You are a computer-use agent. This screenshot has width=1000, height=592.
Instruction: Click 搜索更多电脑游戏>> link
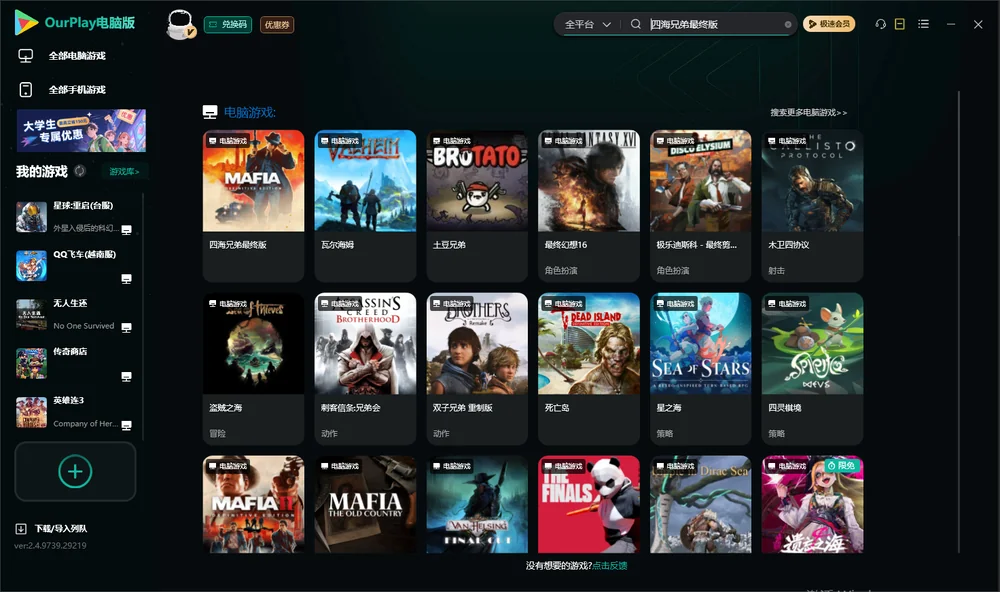[x=808, y=112]
